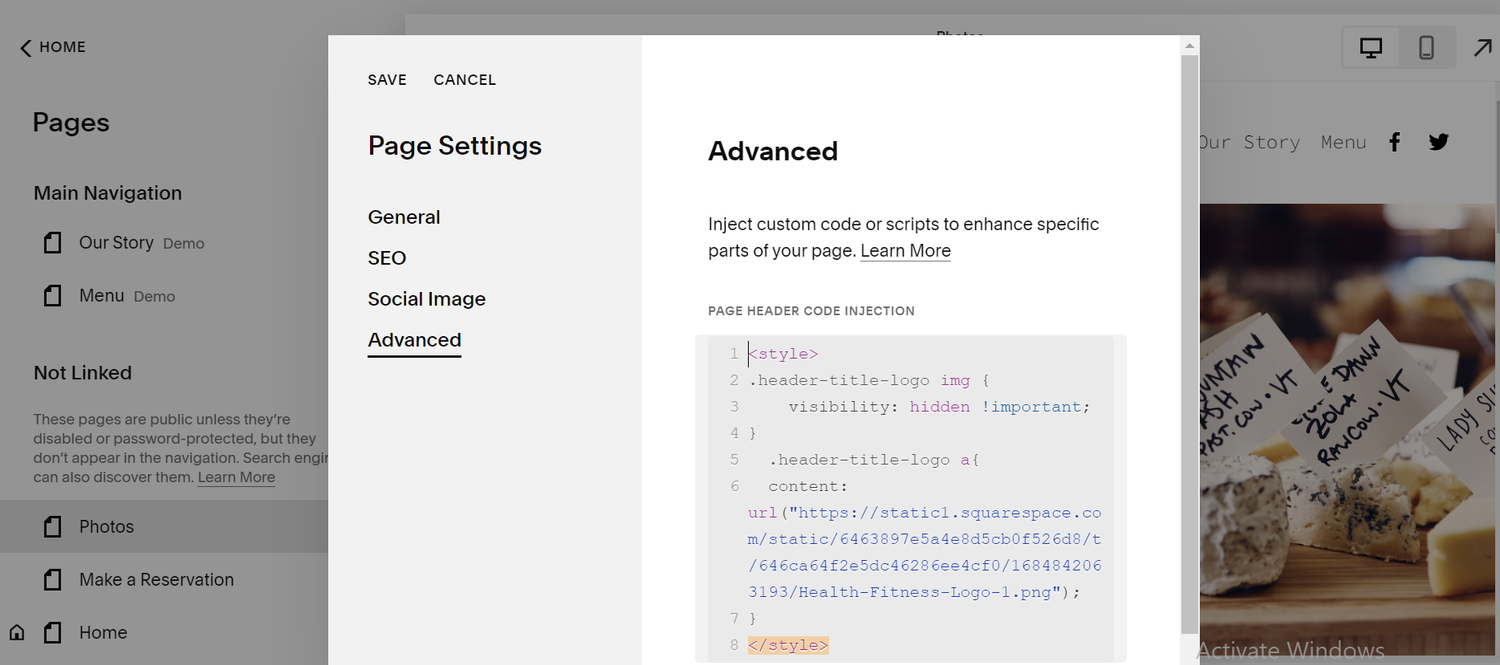Open the General settings section
This screenshot has height=665, width=1500.
coord(404,217)
